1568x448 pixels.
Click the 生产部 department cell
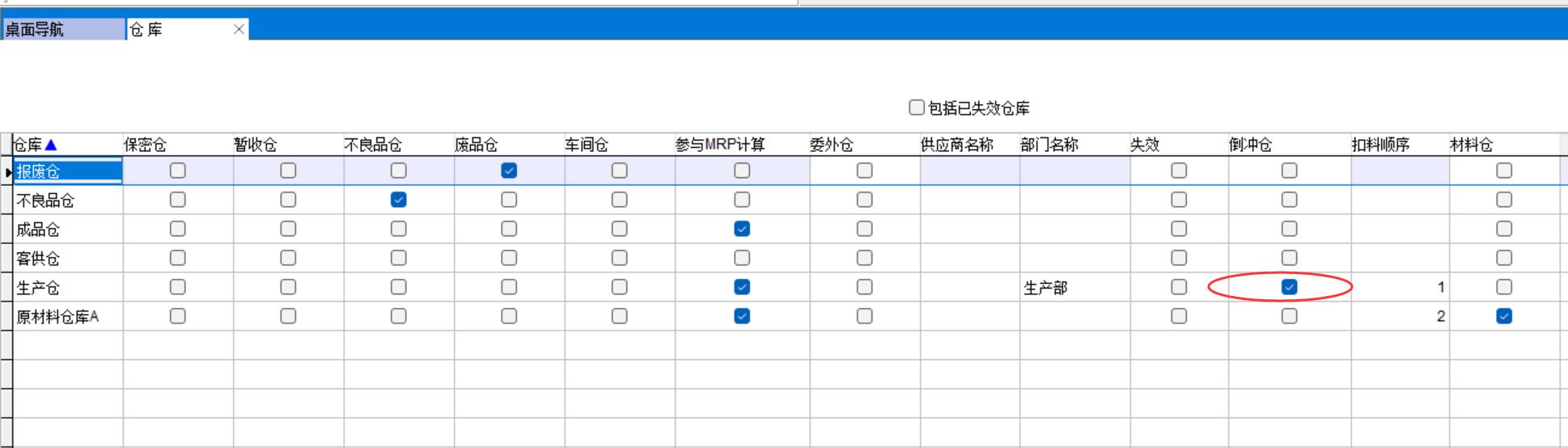click(x=1045, y=288)
